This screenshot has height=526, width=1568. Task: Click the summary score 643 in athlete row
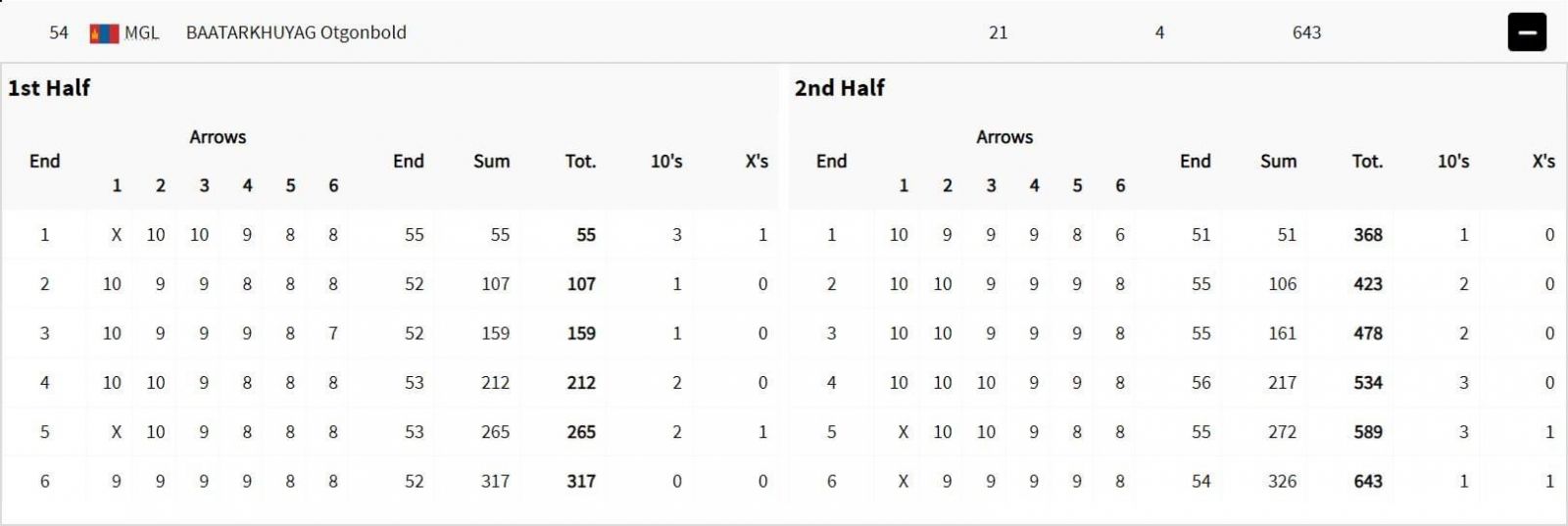coord(1306,32)
